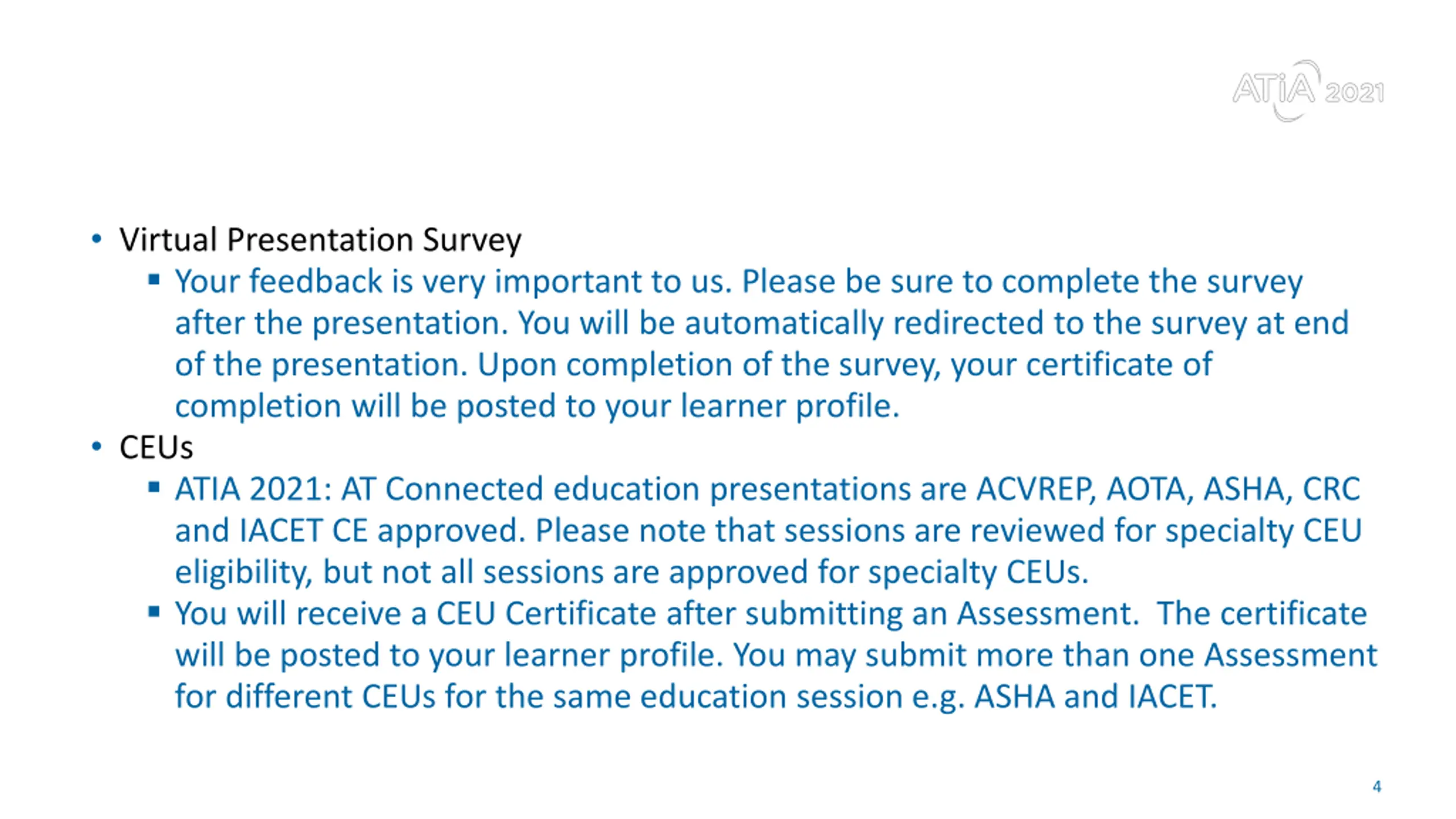1456x819 pixels.
Task: Click the text 'specialty CEUs.' ending line
Action: (x=978, y=572)
